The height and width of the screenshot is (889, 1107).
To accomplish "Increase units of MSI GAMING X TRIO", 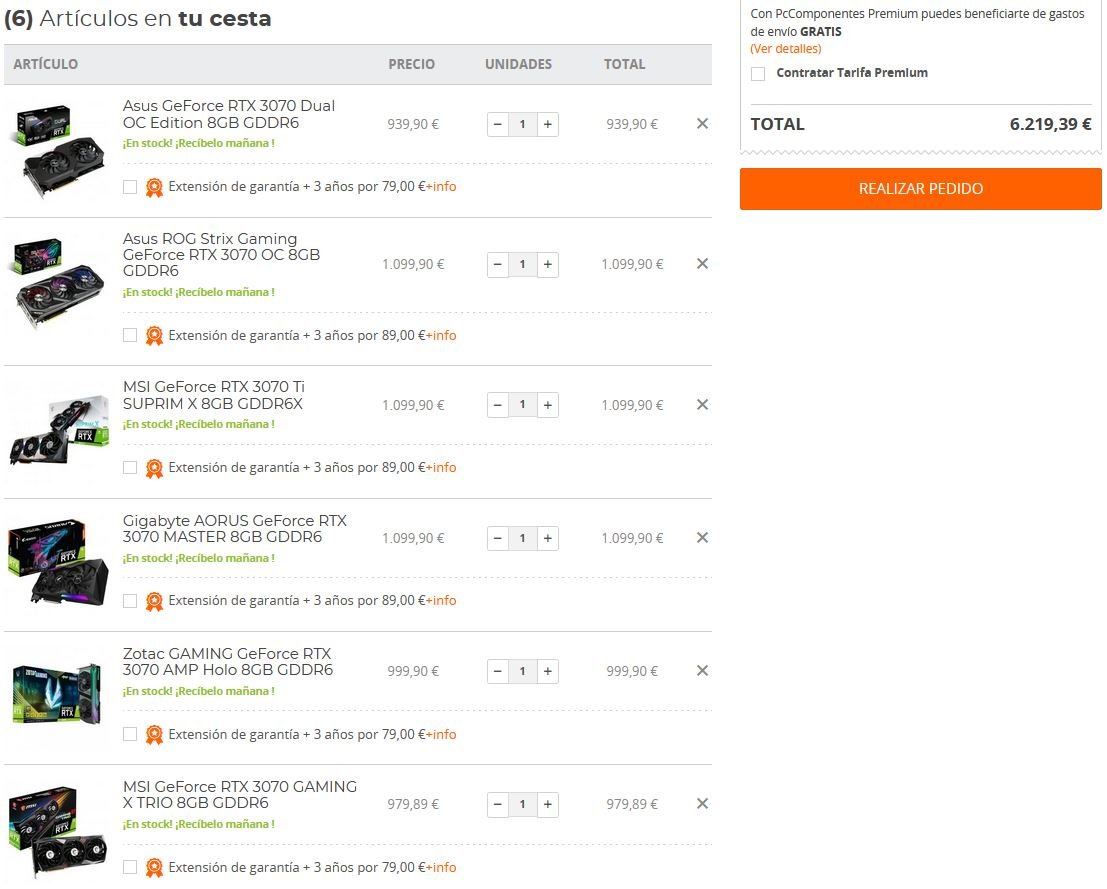I will point(548,804).
